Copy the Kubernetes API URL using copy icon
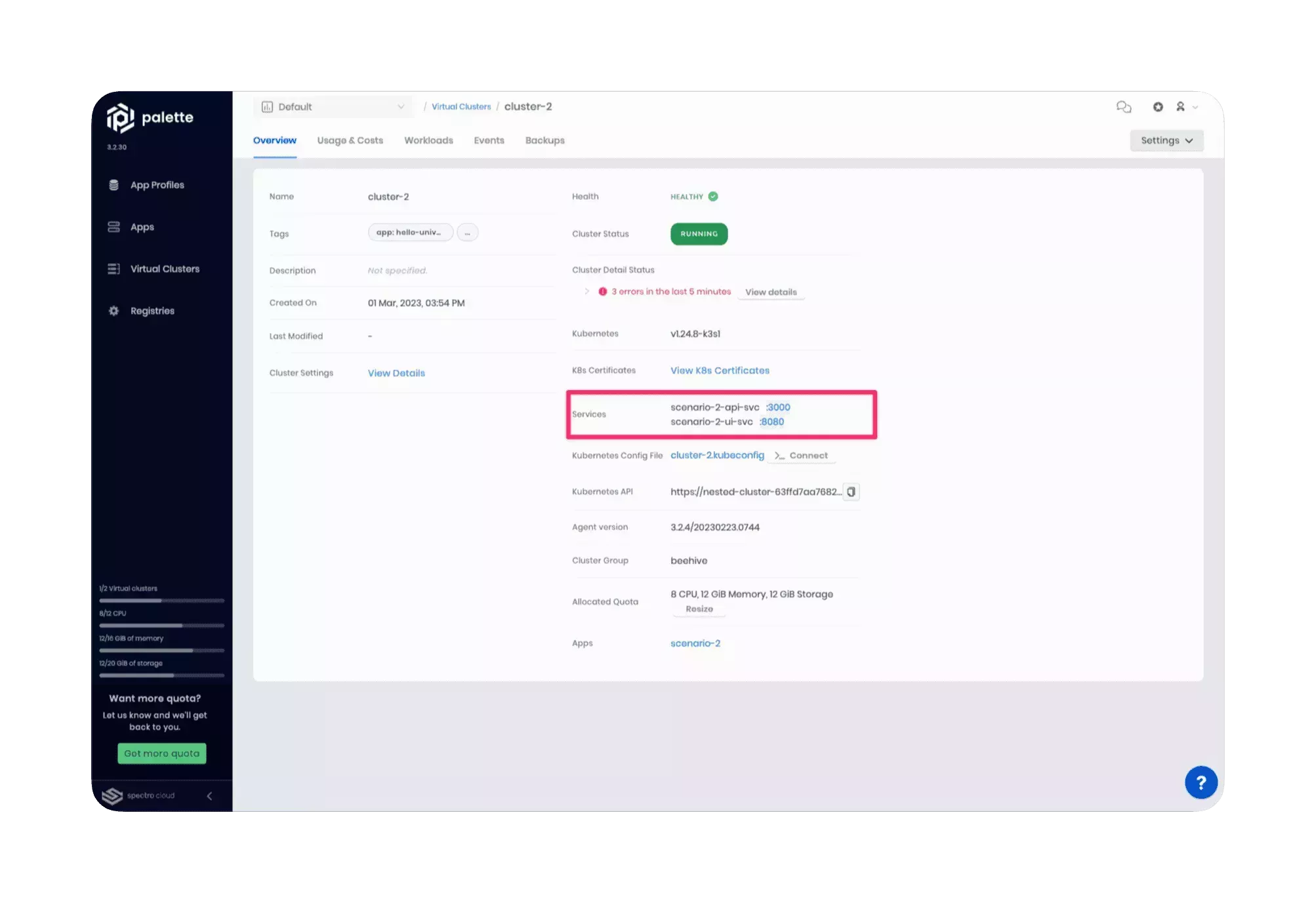1316x903 pixels. (851, 491)
